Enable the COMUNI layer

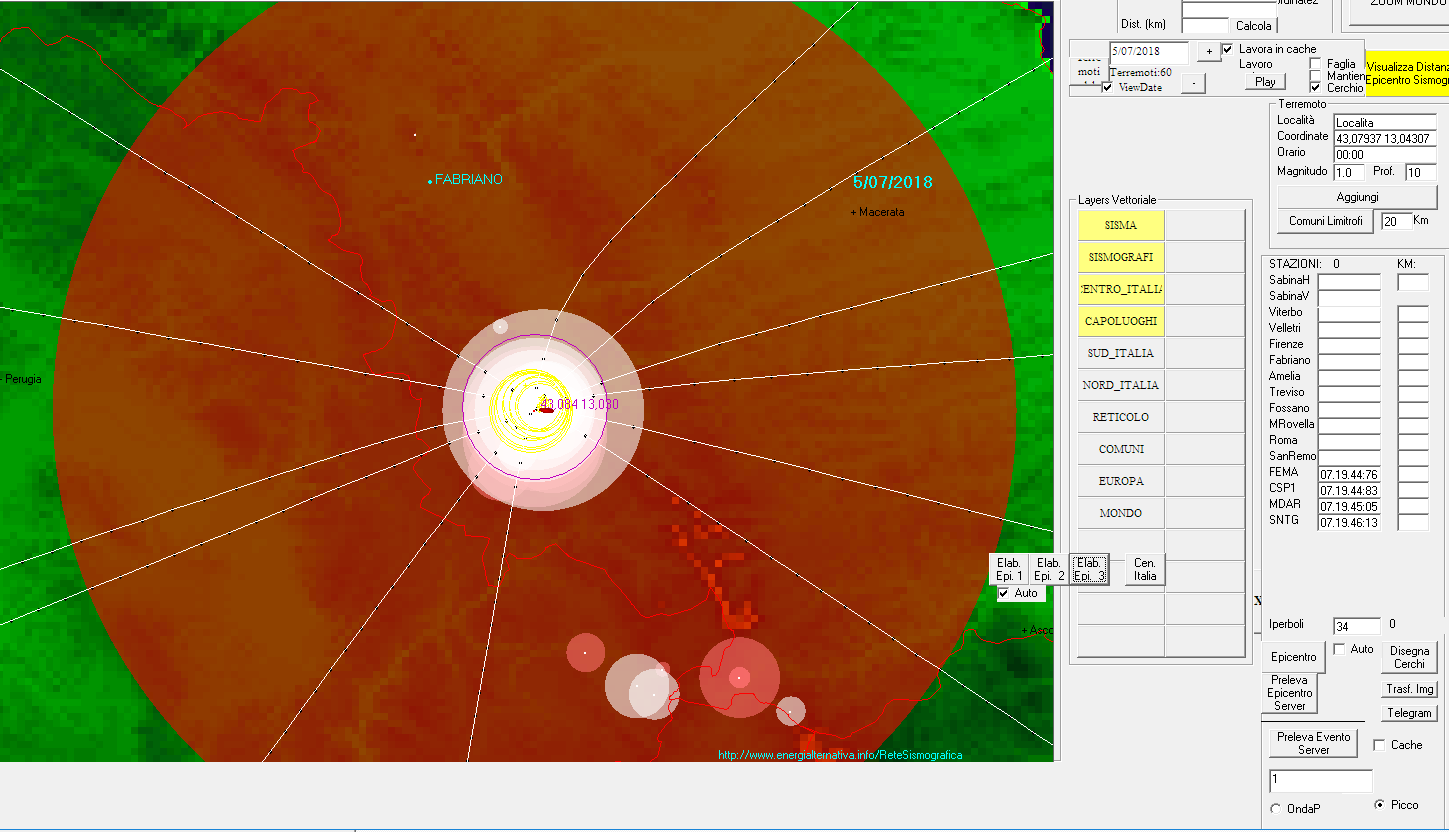pyautogui.click(x=1121, y=449)
